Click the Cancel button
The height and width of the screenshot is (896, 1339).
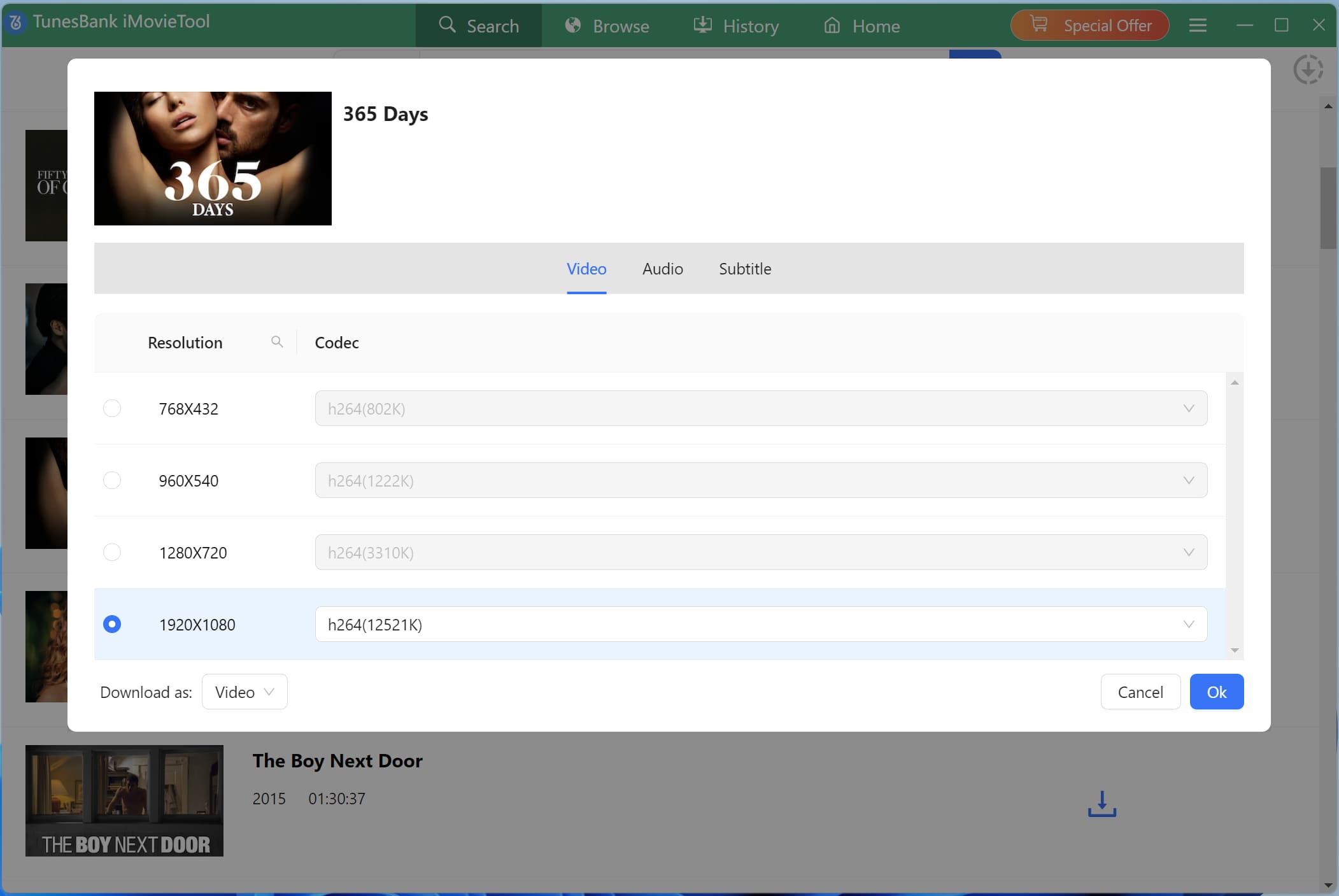[x=1140, y=692]
